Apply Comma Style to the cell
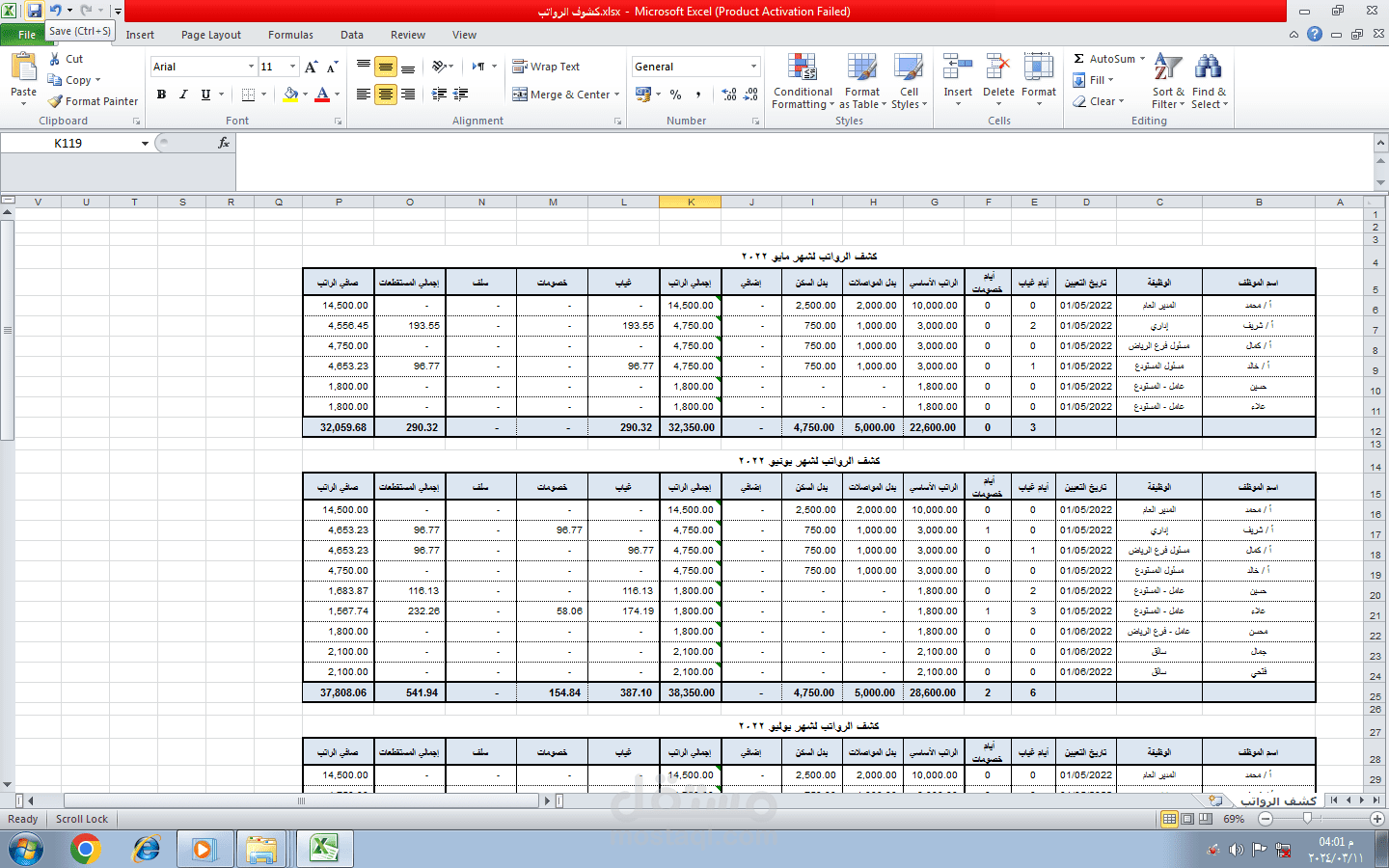The image size is (1389, 868). (698, 95)
